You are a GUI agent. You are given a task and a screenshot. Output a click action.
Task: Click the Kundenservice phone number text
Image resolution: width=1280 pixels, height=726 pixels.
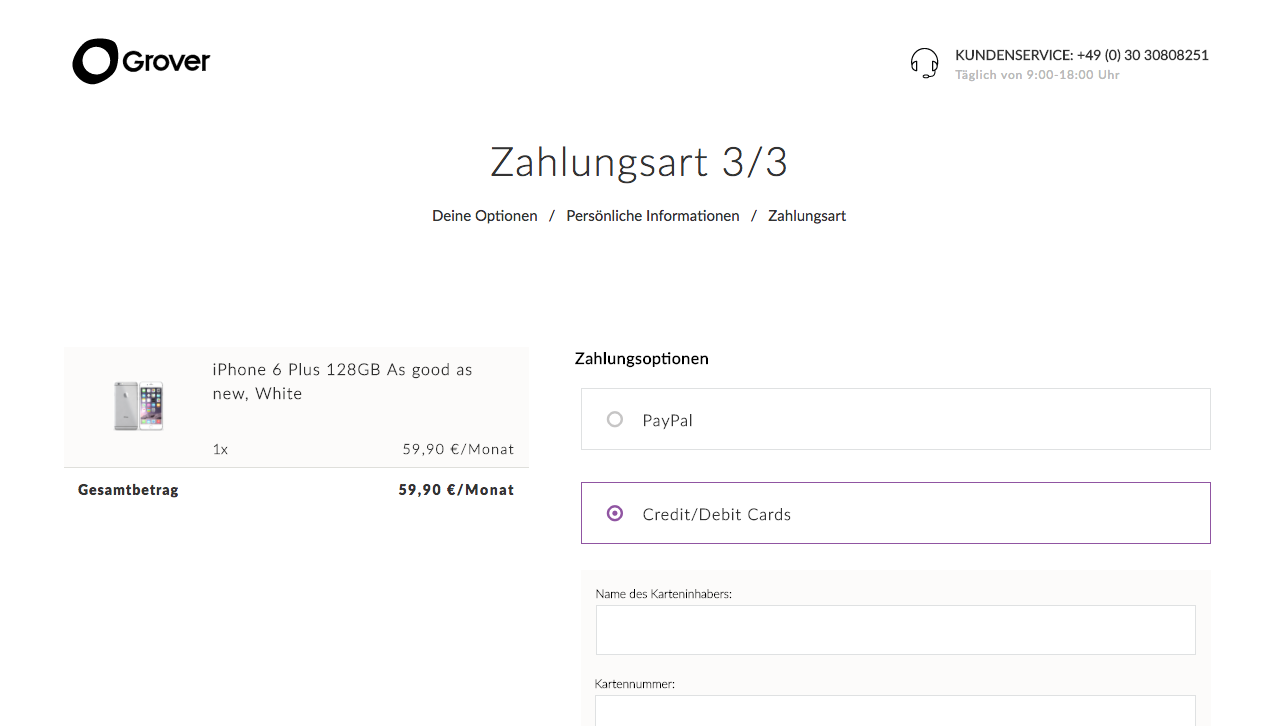(x=1082, y=55)
